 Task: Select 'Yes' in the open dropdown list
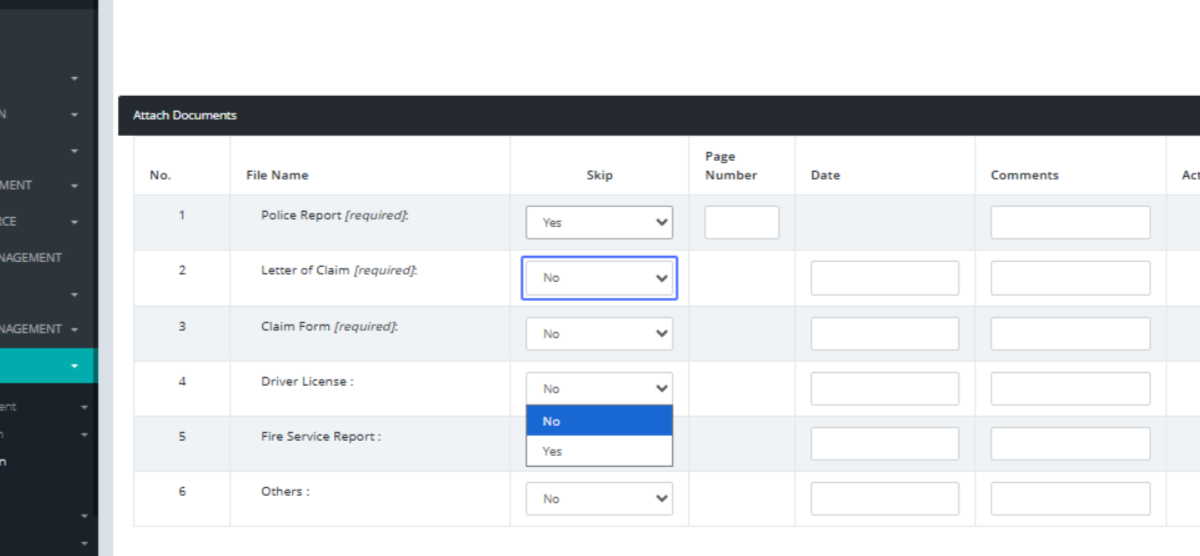pyautogui.click(x=599, y=451)
